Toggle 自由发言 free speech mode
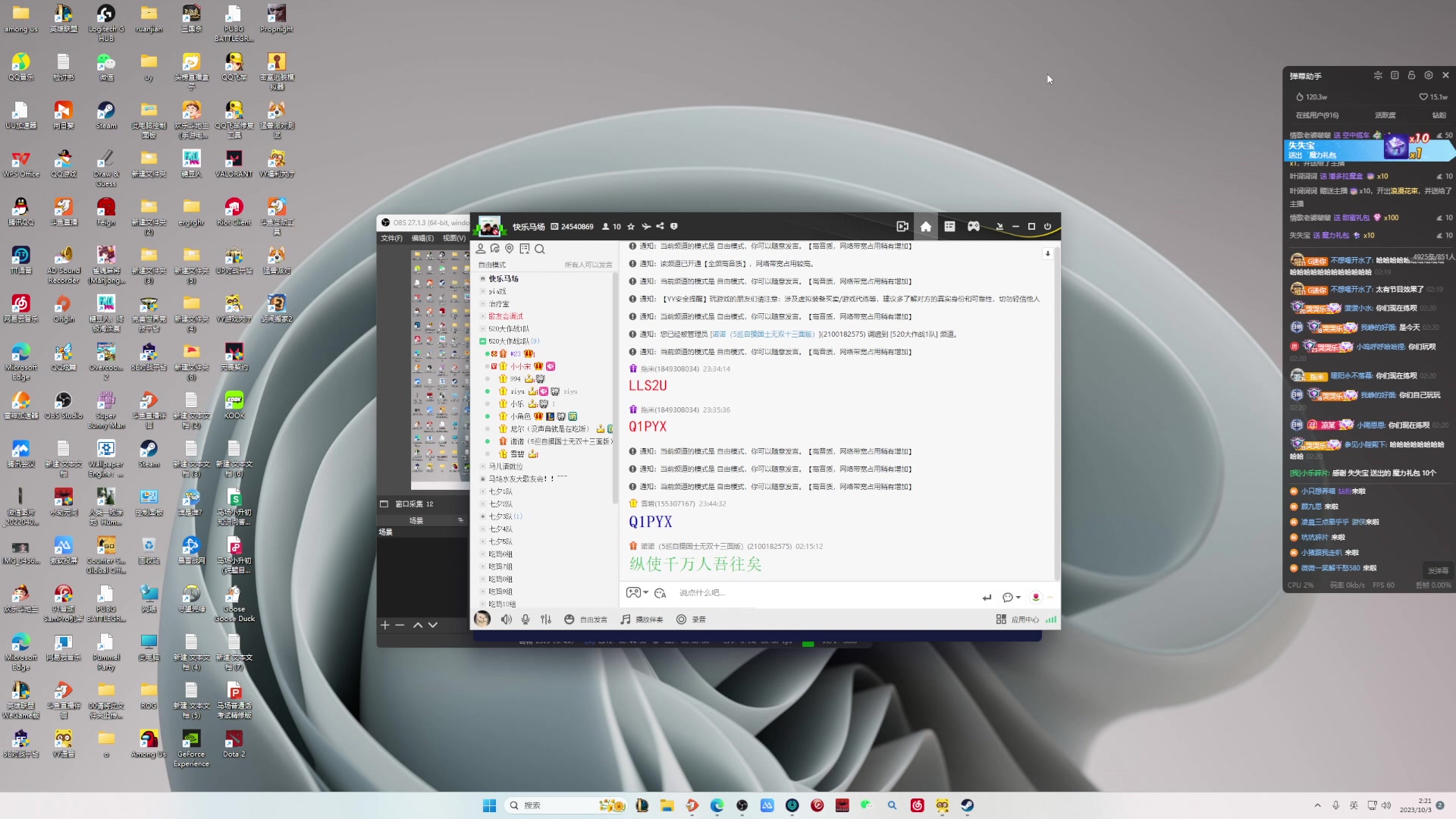 point(585,620)
